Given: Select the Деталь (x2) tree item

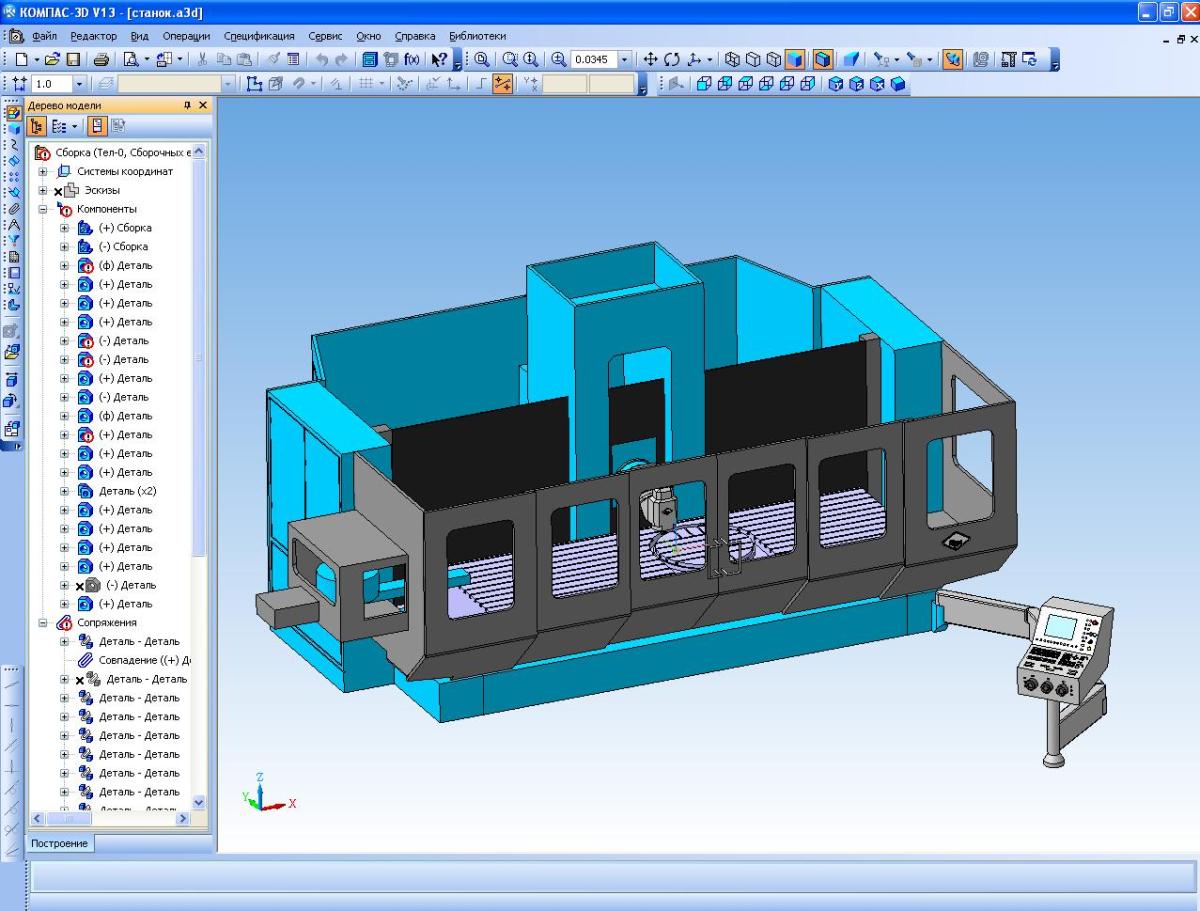Looking at the screenshot, I should pos(127,491).
